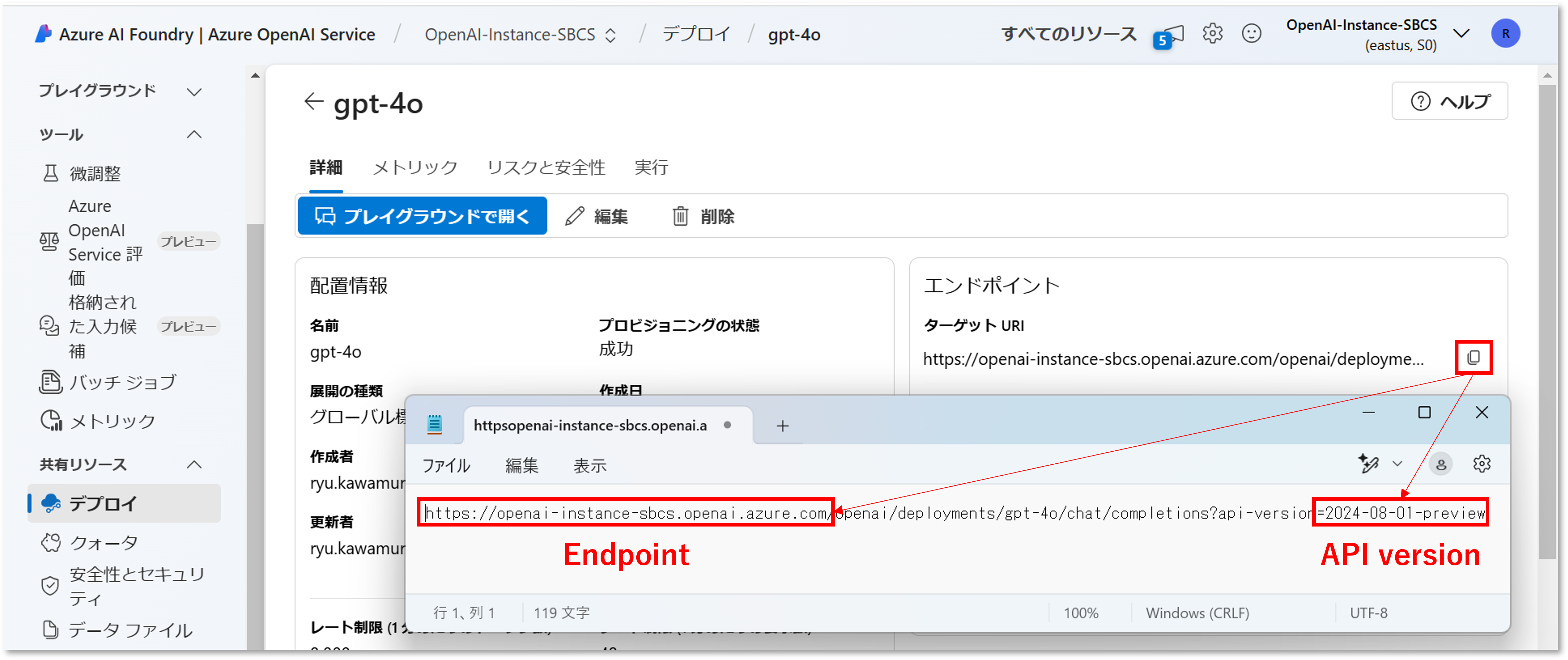Click デプロイ breadcrumb link
Screen dimensions: 1568x660
click(x=696, y=34)
